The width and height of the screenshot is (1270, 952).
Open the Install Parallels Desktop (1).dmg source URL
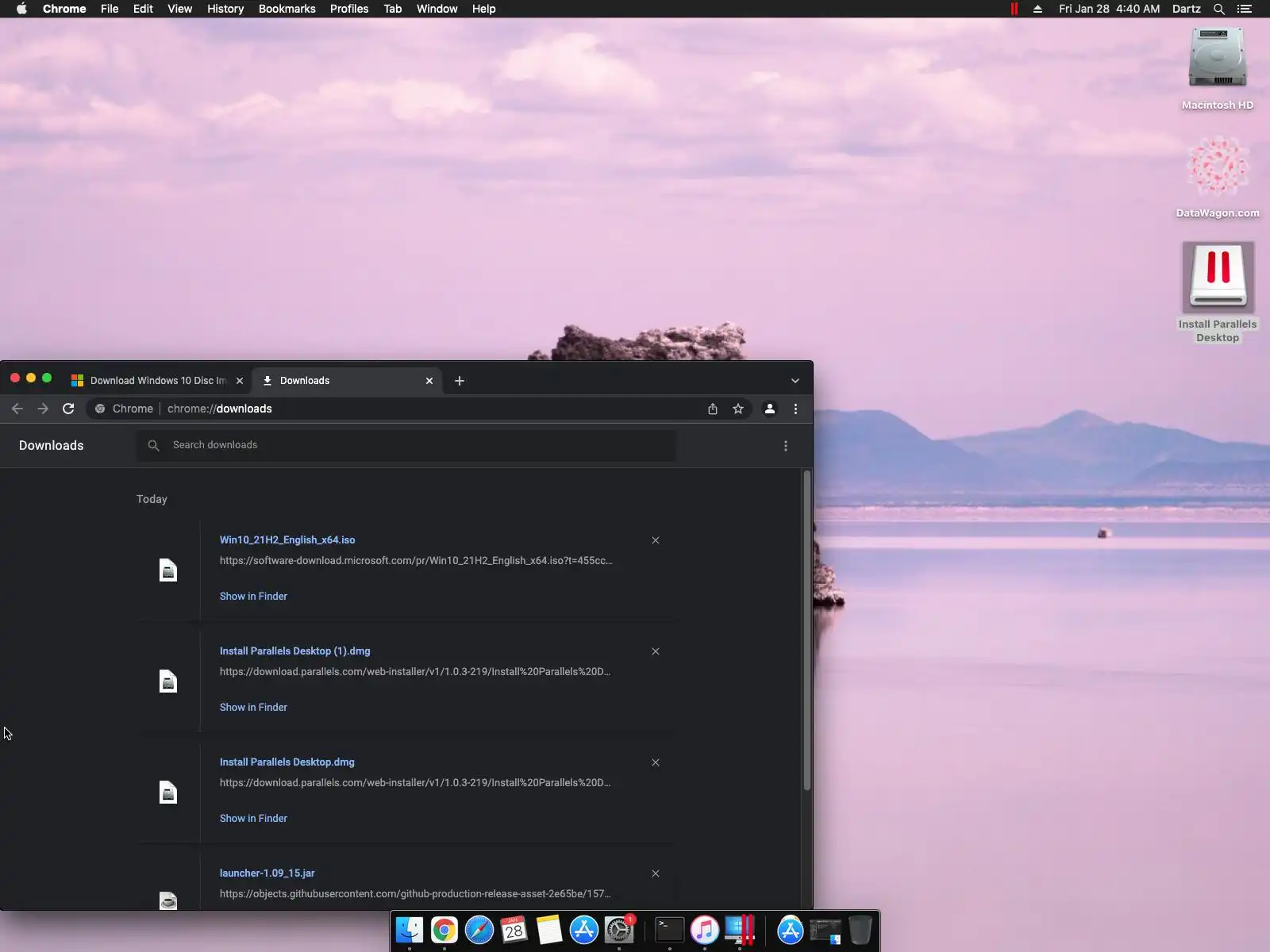(x=415, y=672)
